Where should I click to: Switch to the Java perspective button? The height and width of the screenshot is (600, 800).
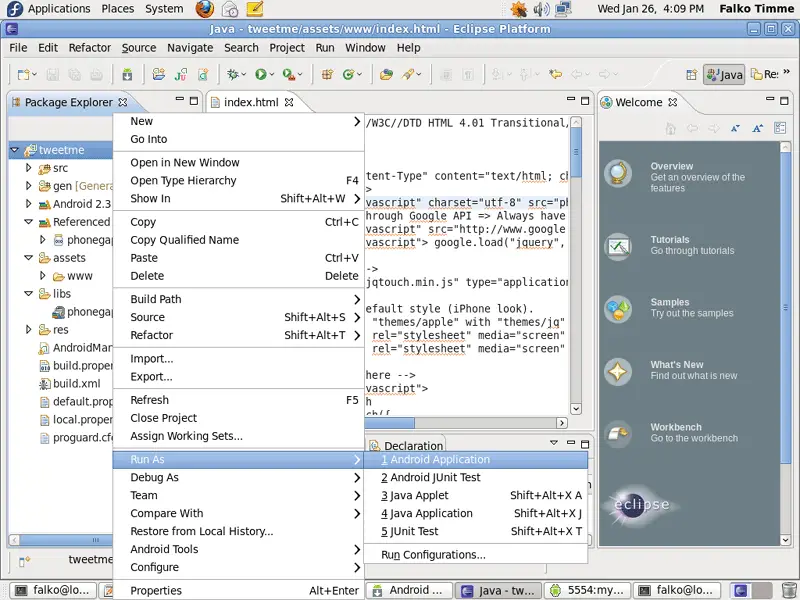[x=724, y=75]
